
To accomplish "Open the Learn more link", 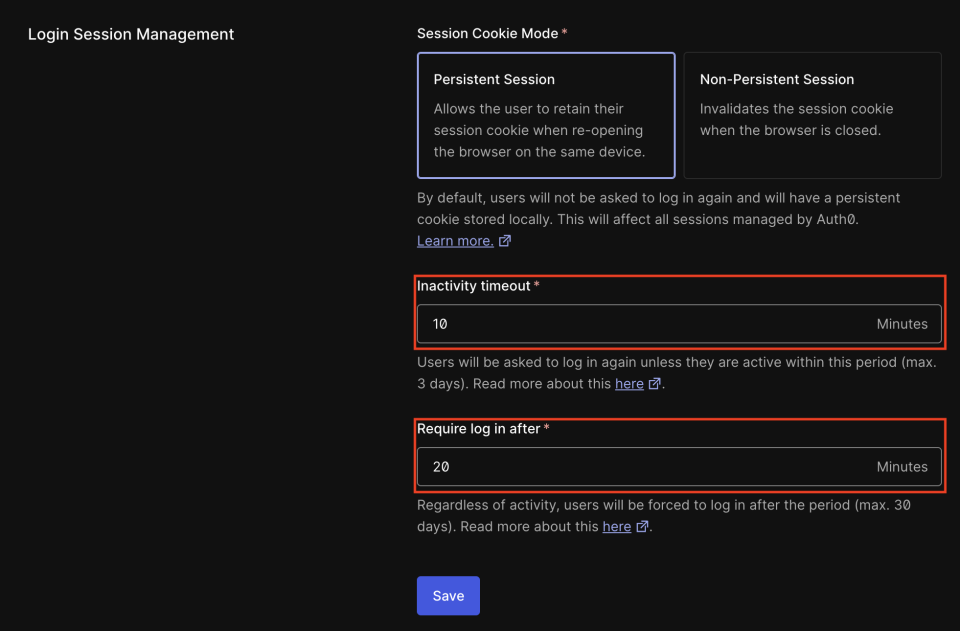I will [x=456, y=240].
